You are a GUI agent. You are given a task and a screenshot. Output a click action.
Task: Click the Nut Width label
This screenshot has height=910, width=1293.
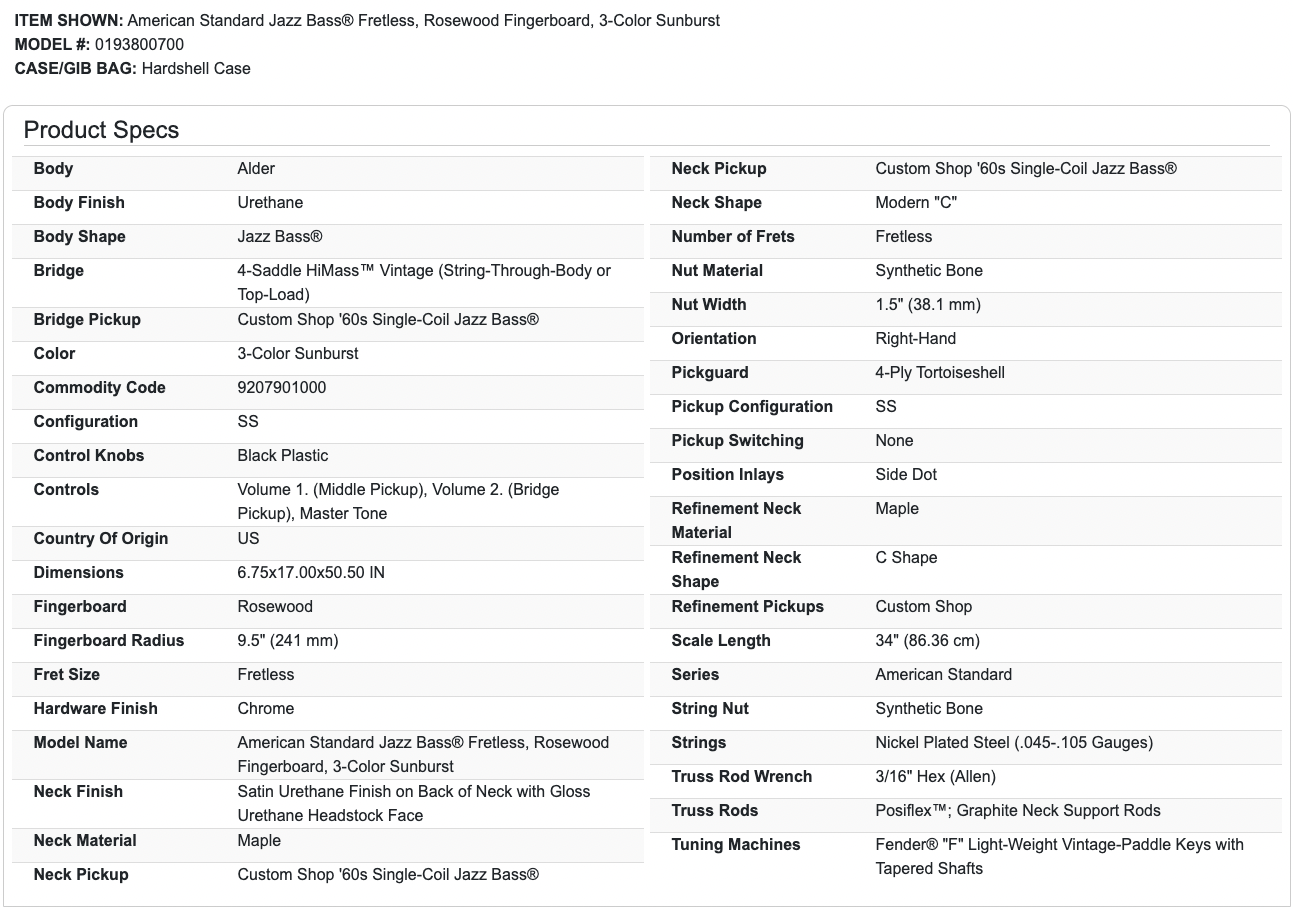(709, 304)
